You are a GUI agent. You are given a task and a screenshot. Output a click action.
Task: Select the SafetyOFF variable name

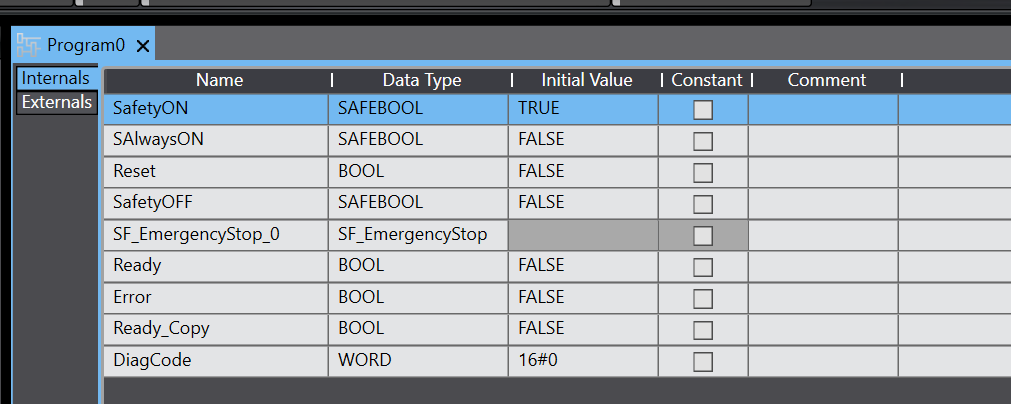coord(216,203)
